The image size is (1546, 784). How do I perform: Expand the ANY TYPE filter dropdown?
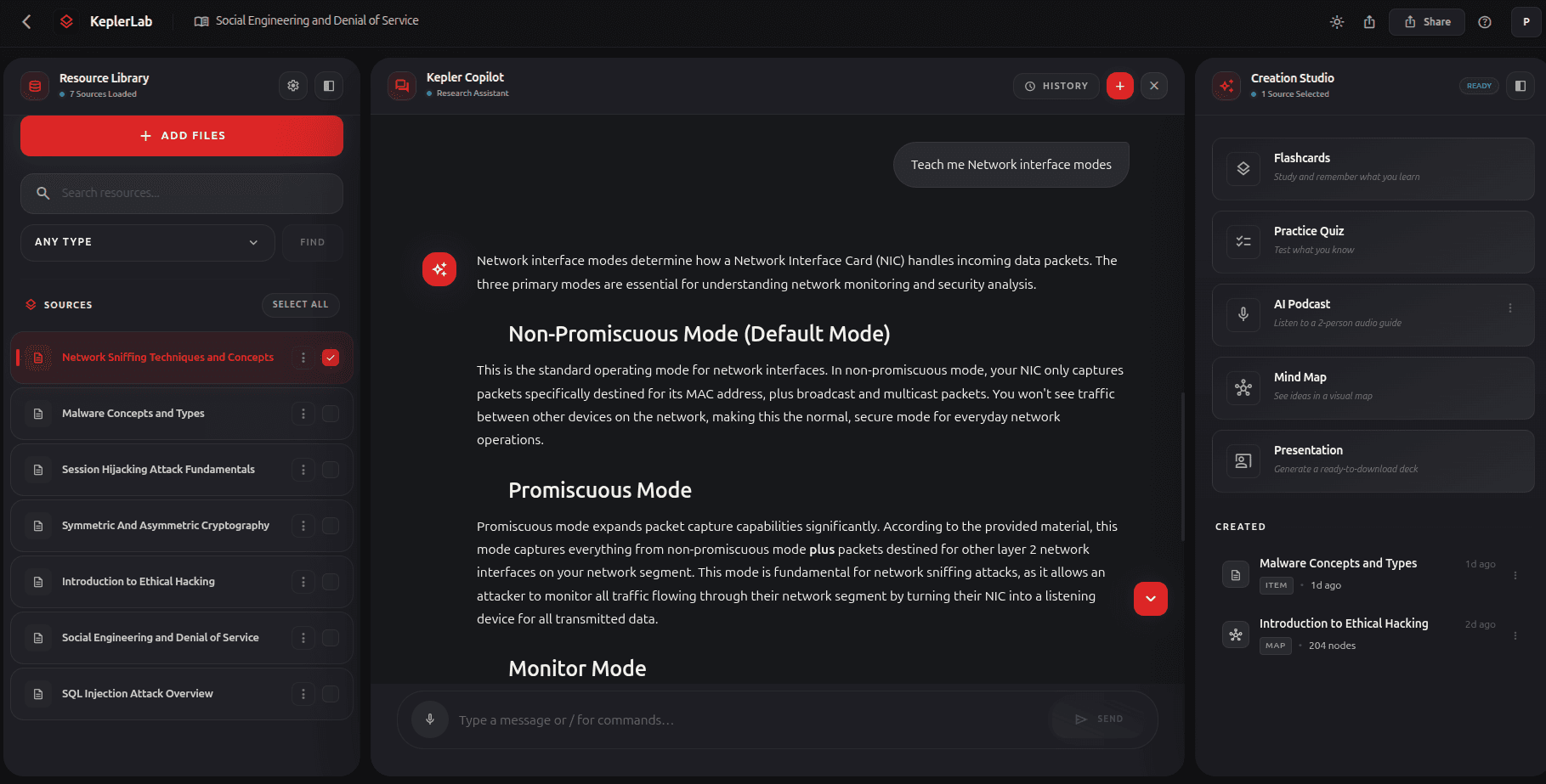pos(147,242)
